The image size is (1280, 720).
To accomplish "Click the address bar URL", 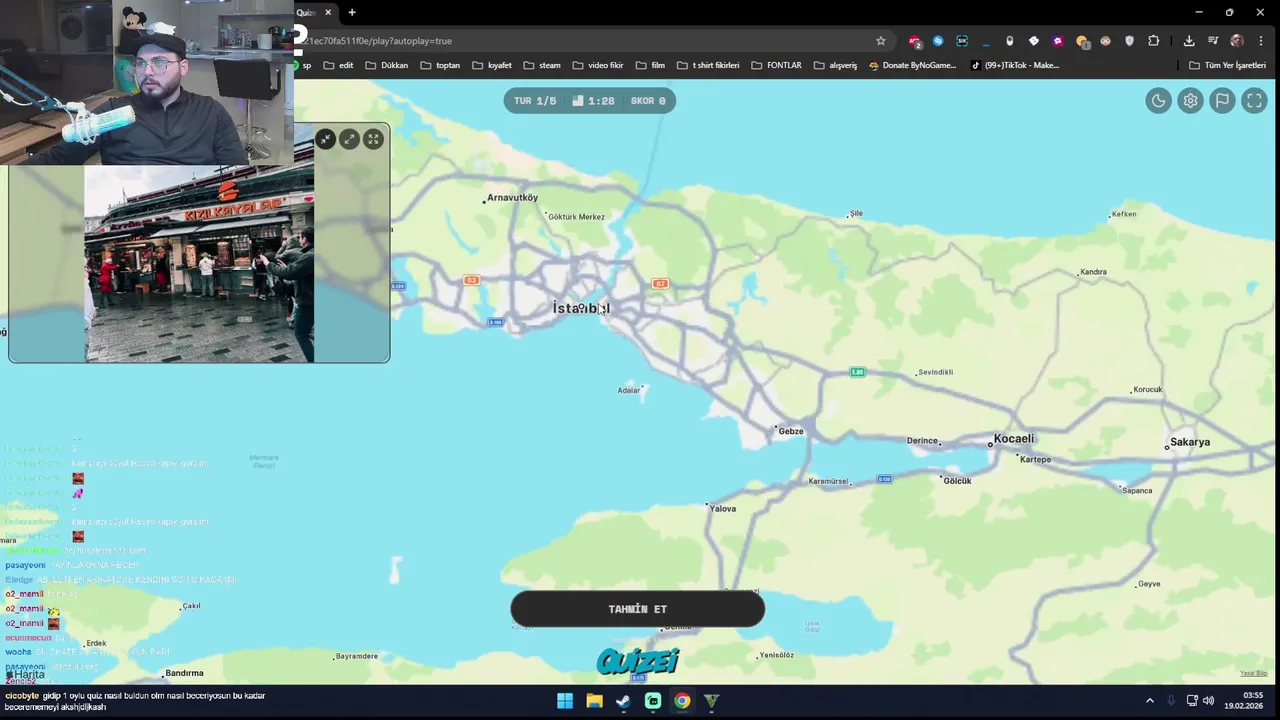I will pyautogui.click(x=380, y=41).
